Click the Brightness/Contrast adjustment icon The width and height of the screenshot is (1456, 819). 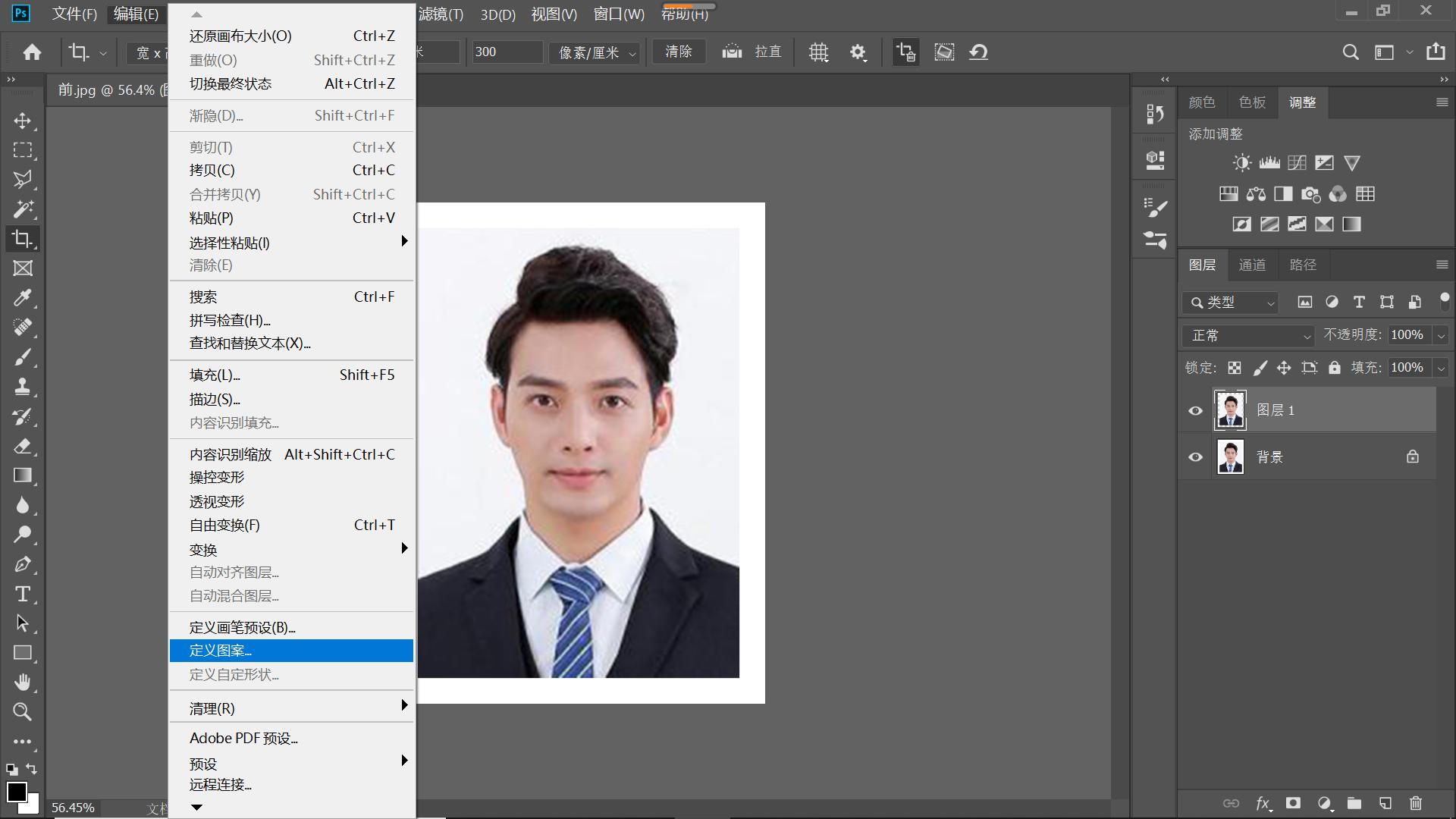pos(1241,163)
